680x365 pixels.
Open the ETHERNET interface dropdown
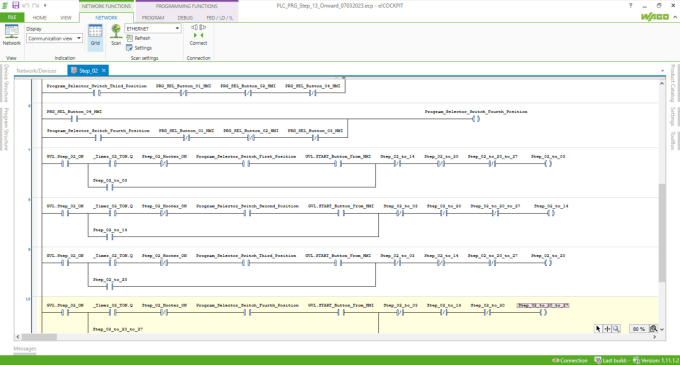click(x=153, y=29)
